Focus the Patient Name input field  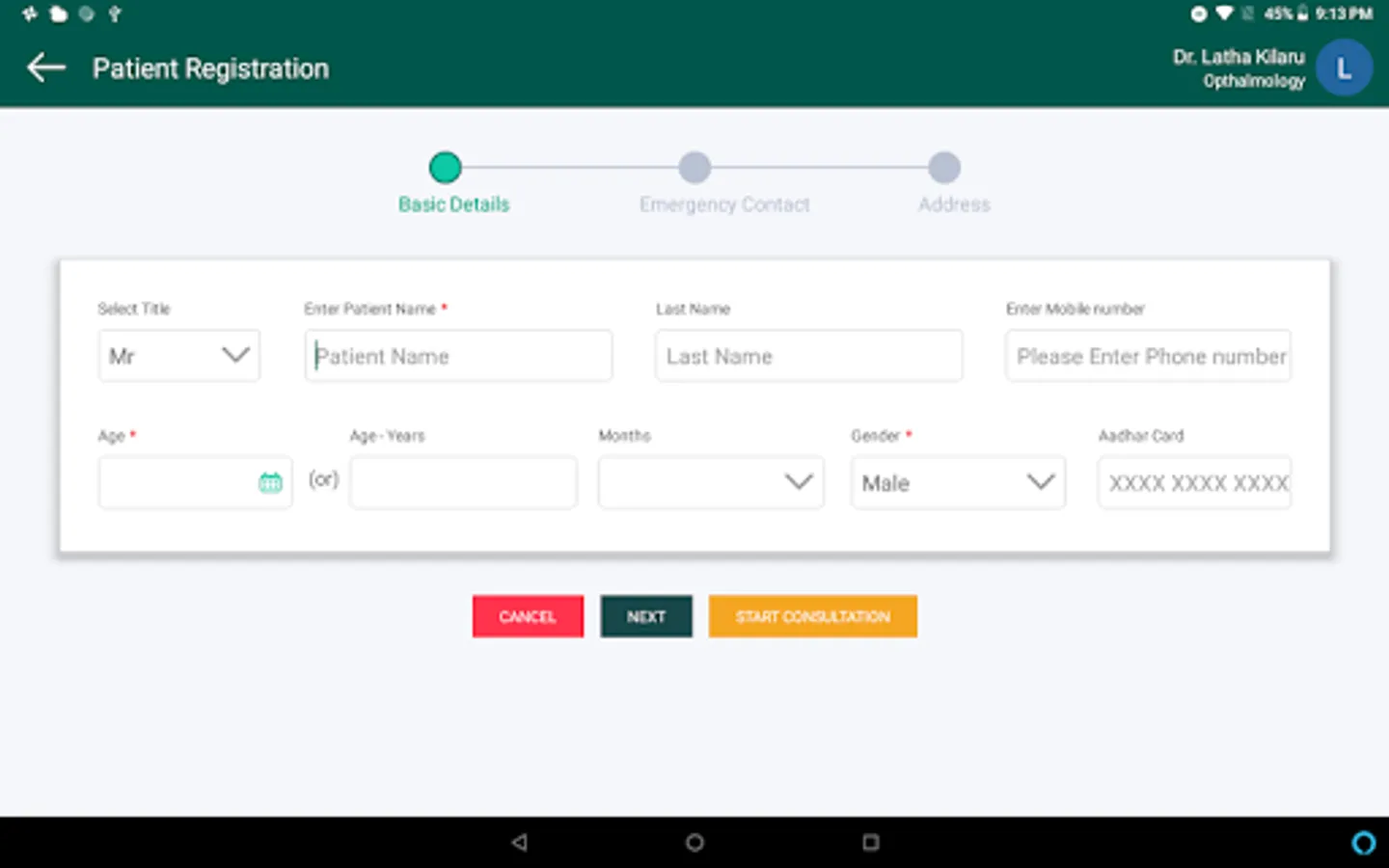pyautogui.click(x=458, y=356)
